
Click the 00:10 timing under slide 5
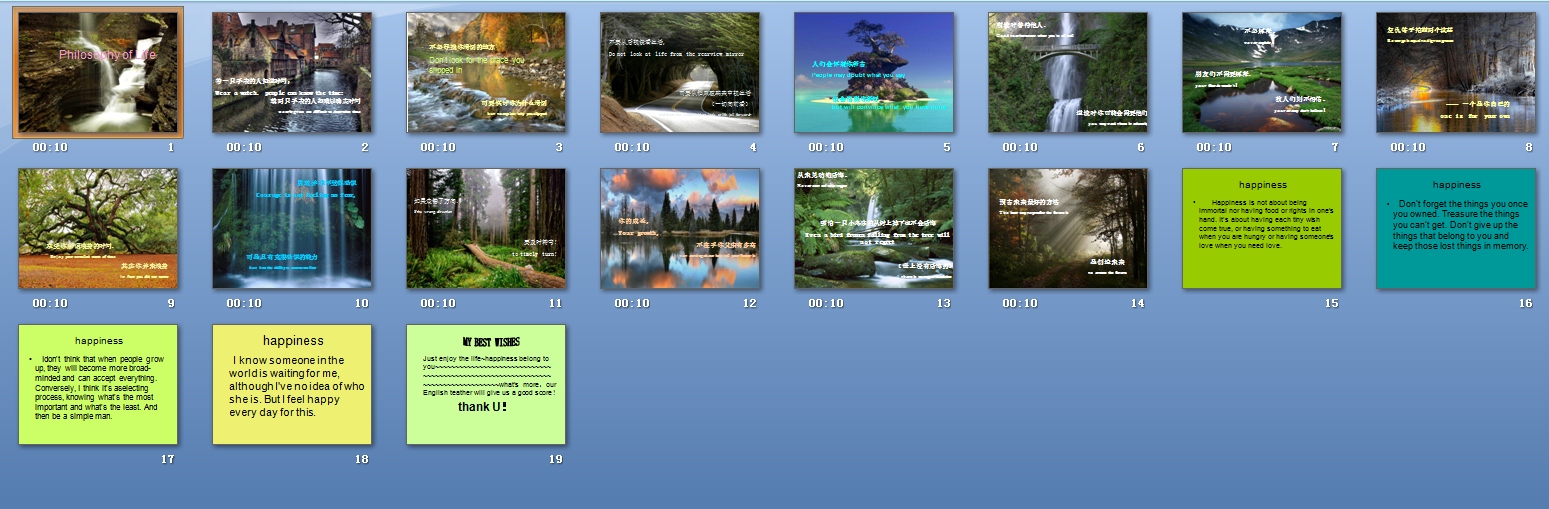pyautogui.click(x=826, y=147)
